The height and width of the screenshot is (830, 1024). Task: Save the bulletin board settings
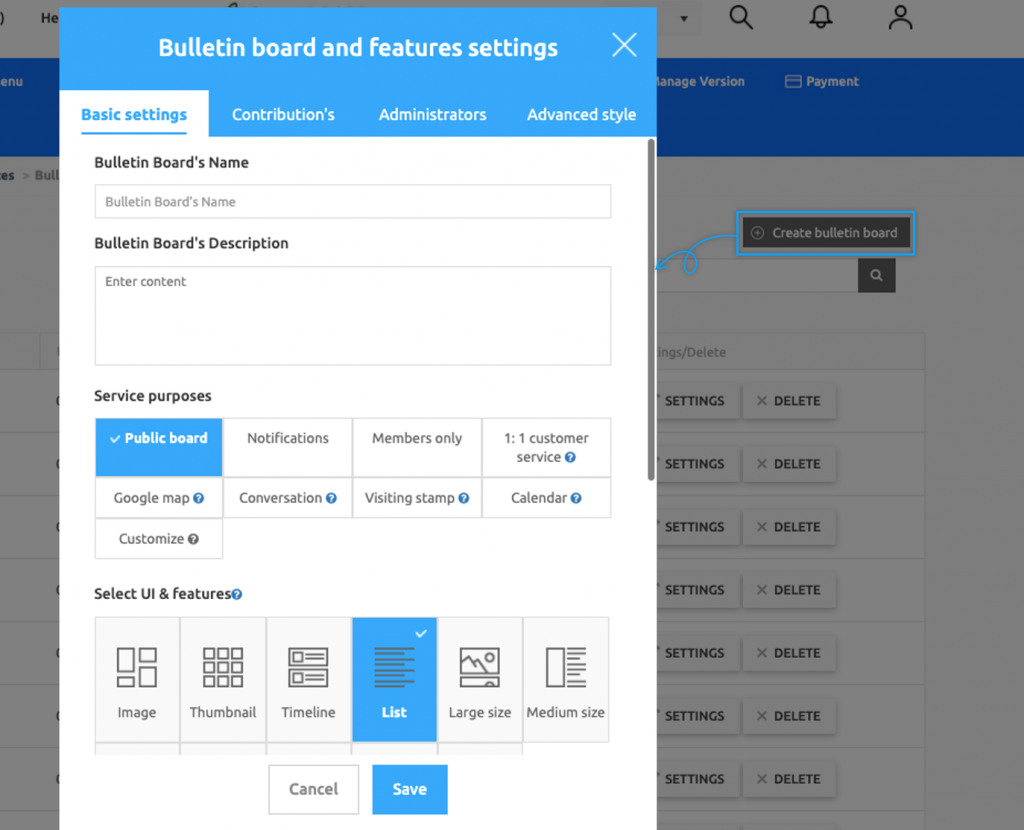[x=409, y=789]
